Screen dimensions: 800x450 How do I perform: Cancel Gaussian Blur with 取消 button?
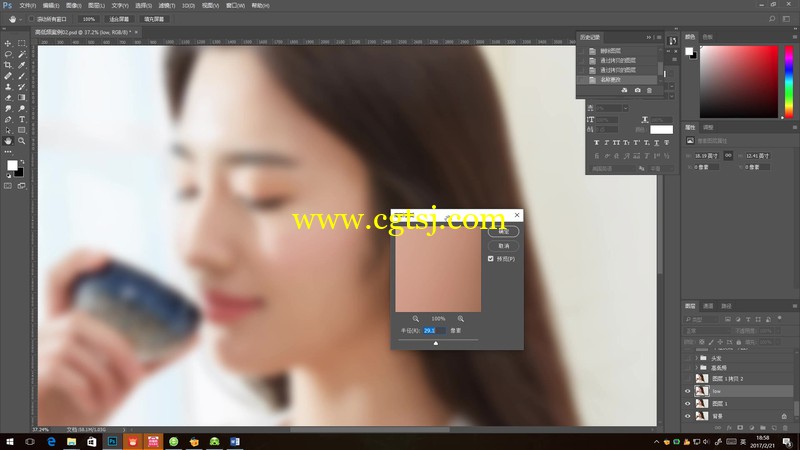click(504, 246)
